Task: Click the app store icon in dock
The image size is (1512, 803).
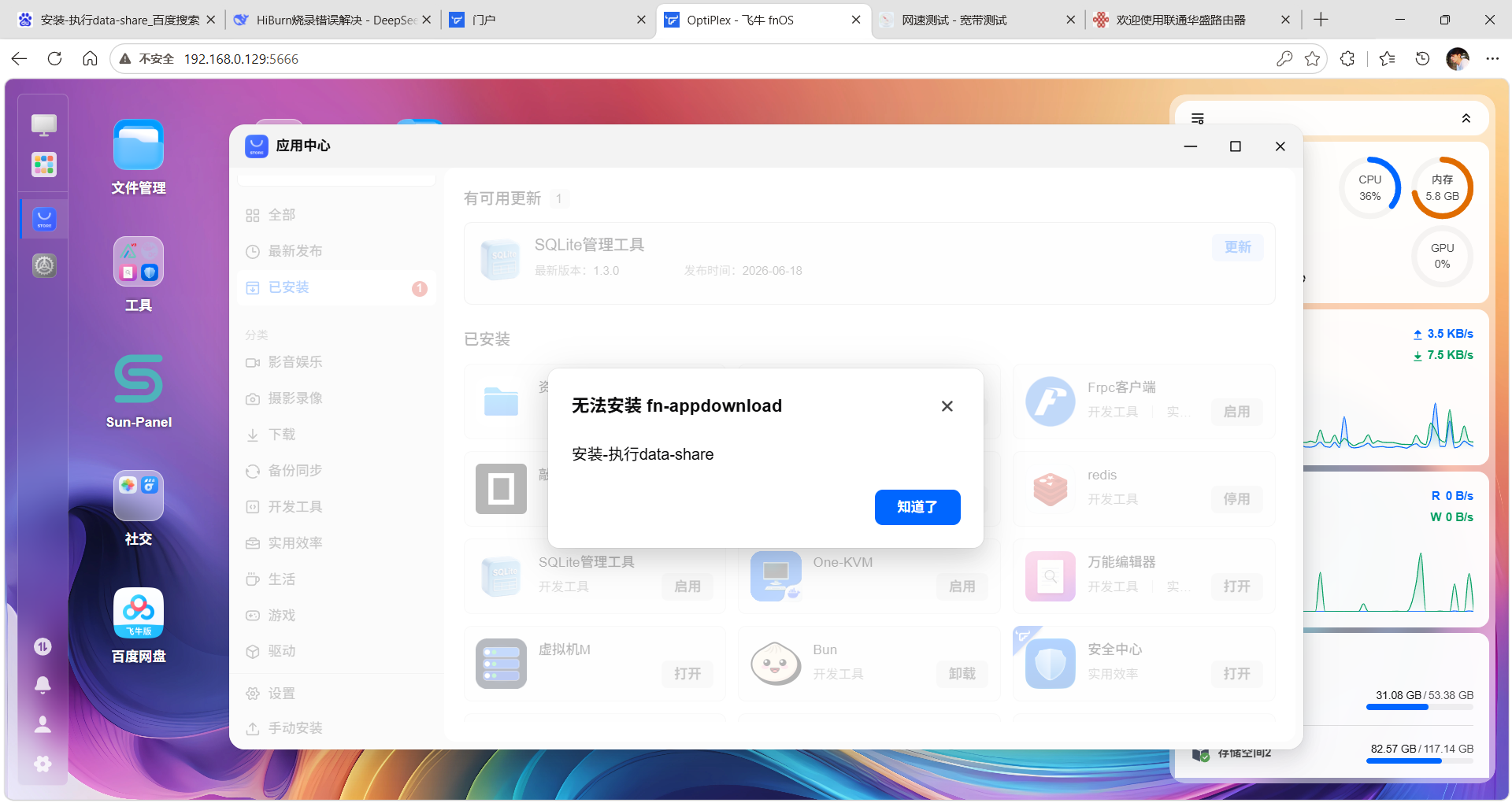Action: tap(44, 219)
